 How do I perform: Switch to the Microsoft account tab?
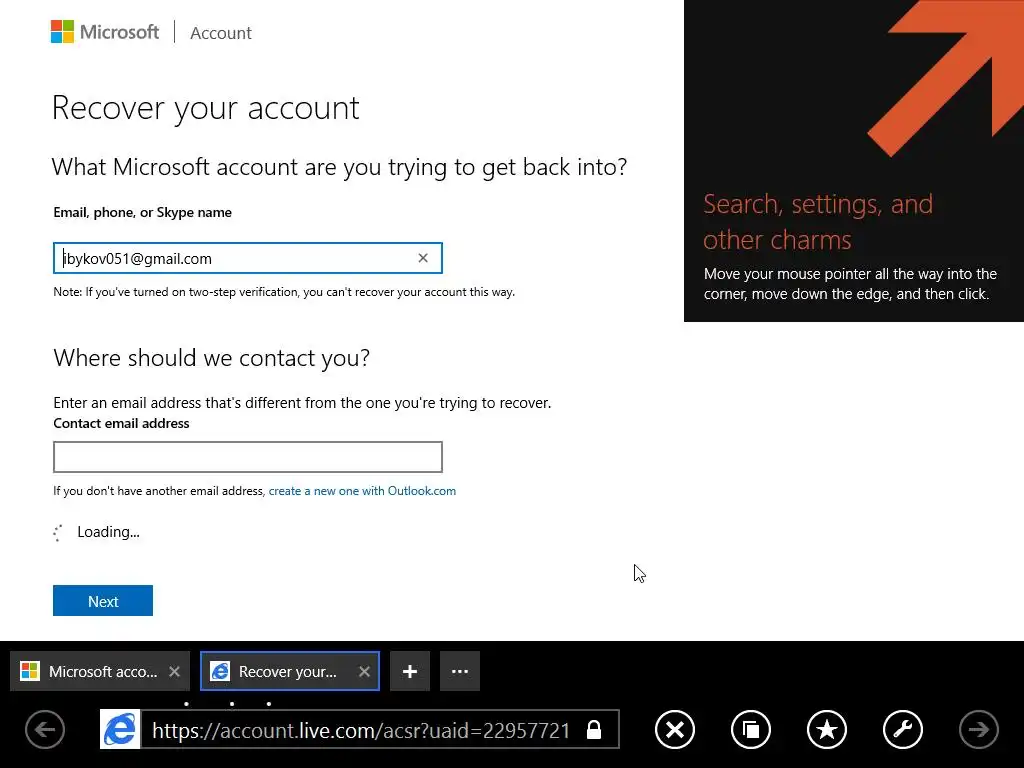pyautogui.click(x=100, y=671)
